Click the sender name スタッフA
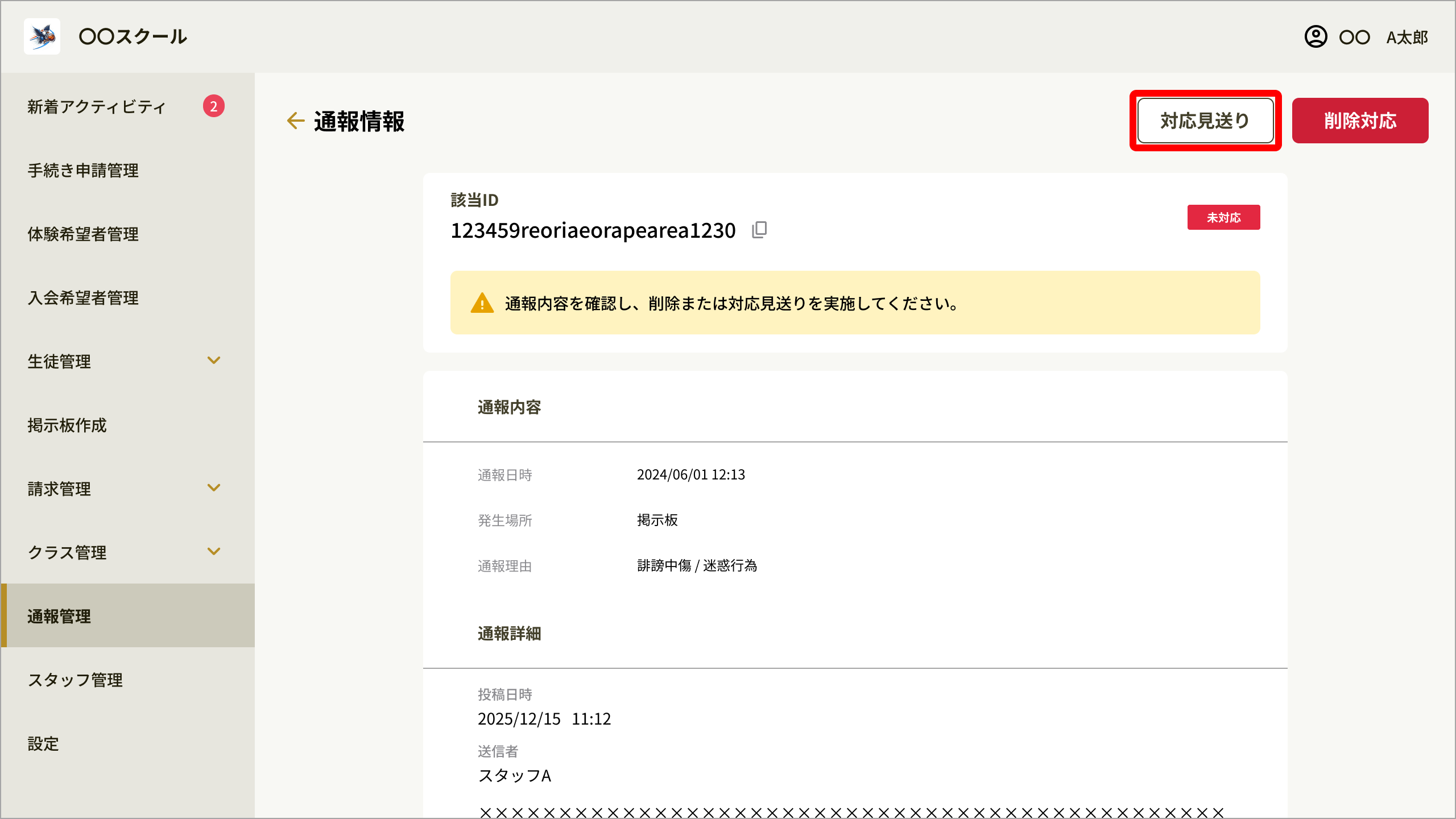Screen dimensions: 1456x819 point(515,776)
